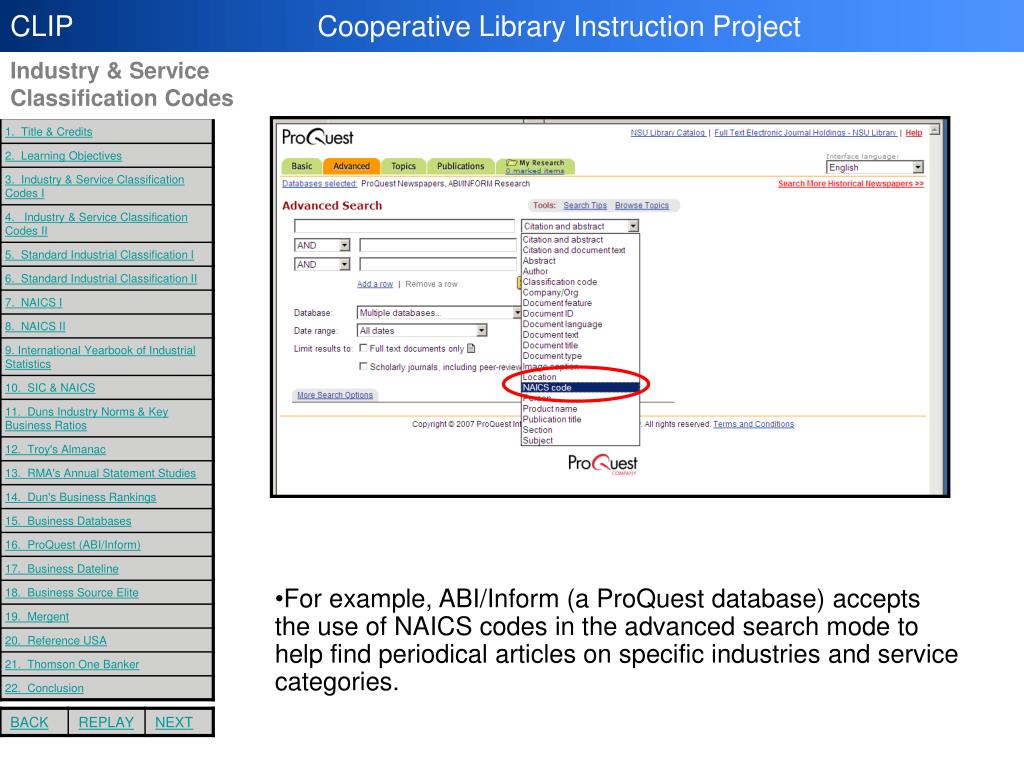Jump to Standard Industrial Classification II
The width and height of the screenshot is (1024, 768).
pos(101,279)
